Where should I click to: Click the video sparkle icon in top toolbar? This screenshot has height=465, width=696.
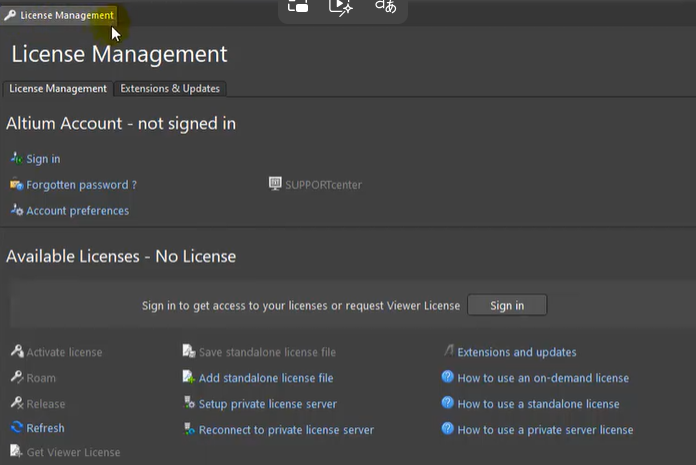pos(340,7)
